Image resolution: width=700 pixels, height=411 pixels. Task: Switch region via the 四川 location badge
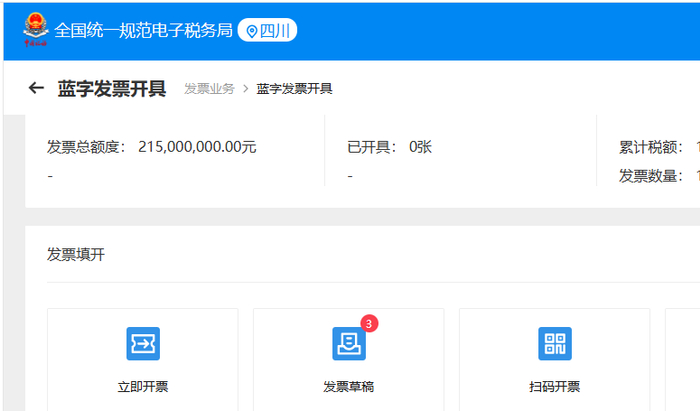coord(267,30)
